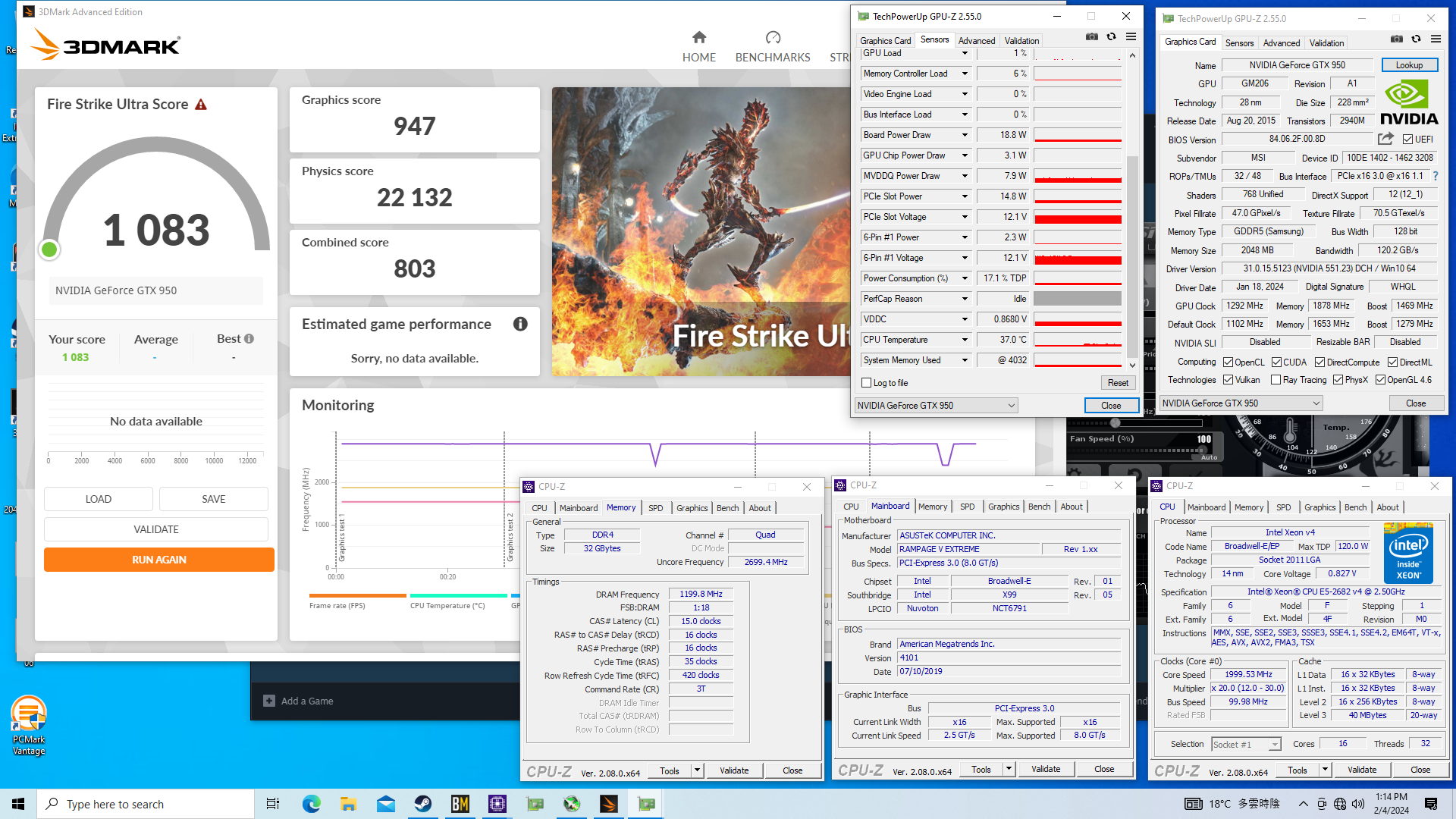
Task: Click the Fan Speed slider in the background window
Action: (1136, 449)
